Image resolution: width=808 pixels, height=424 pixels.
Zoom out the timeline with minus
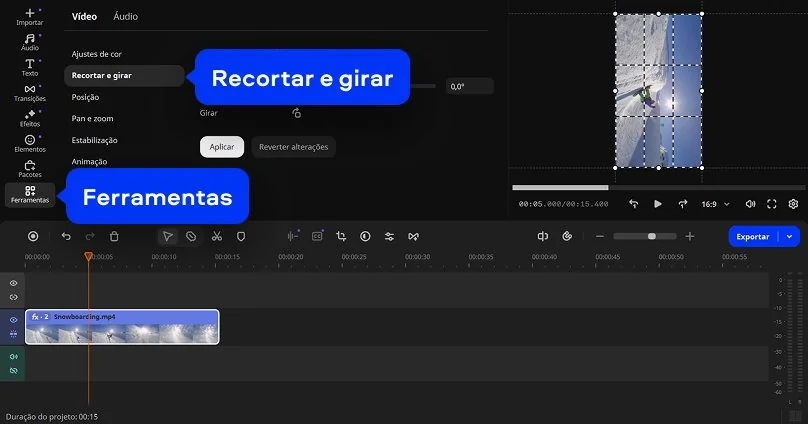click(599, 236)
